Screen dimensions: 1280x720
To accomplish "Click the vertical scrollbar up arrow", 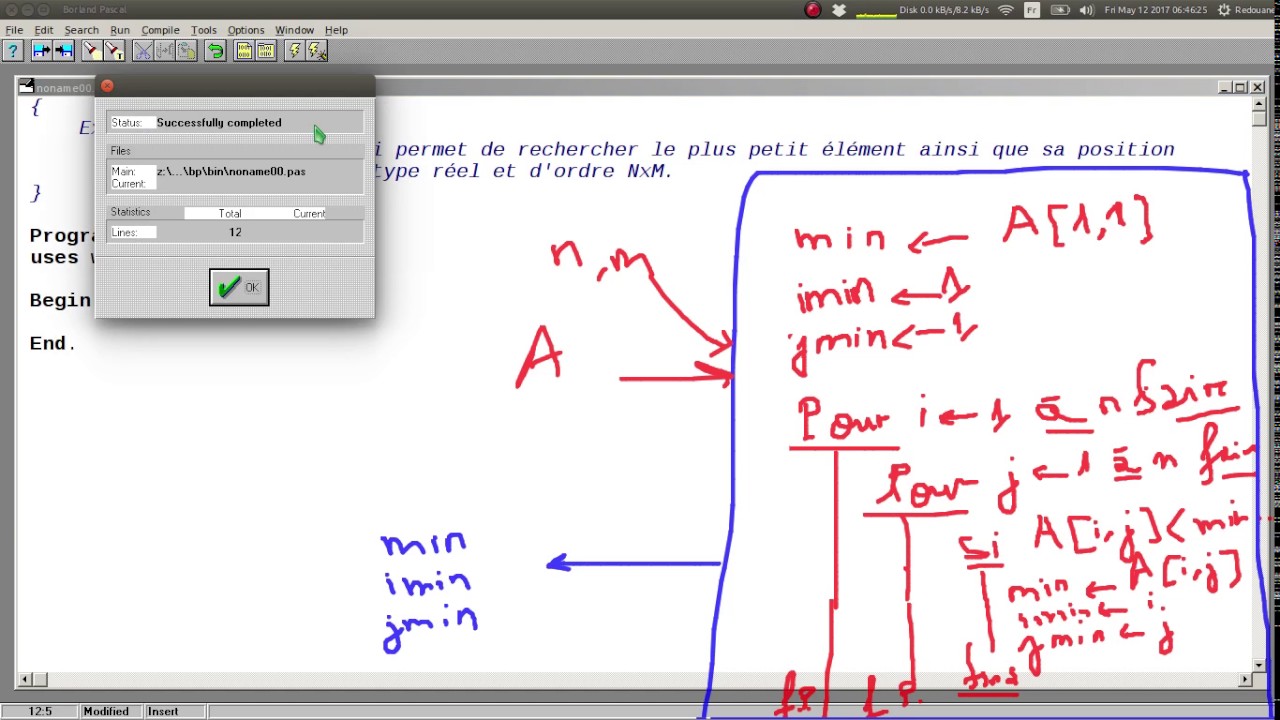I will click(x=1259, y=103).
